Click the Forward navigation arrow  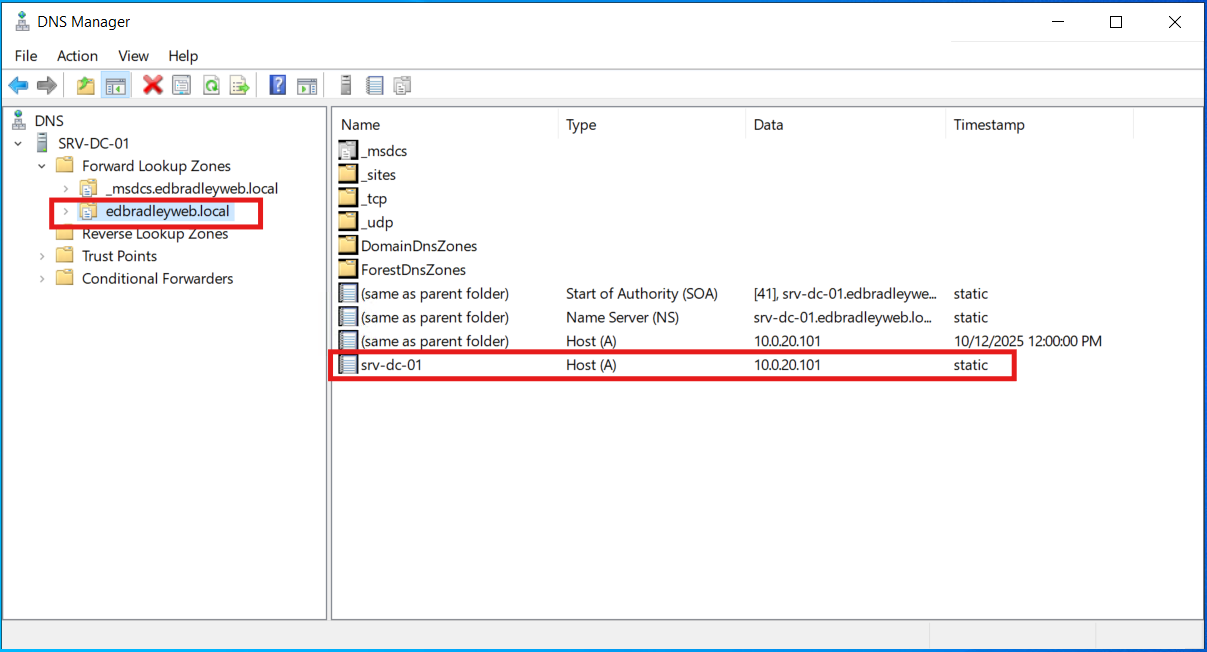point(46,85)
